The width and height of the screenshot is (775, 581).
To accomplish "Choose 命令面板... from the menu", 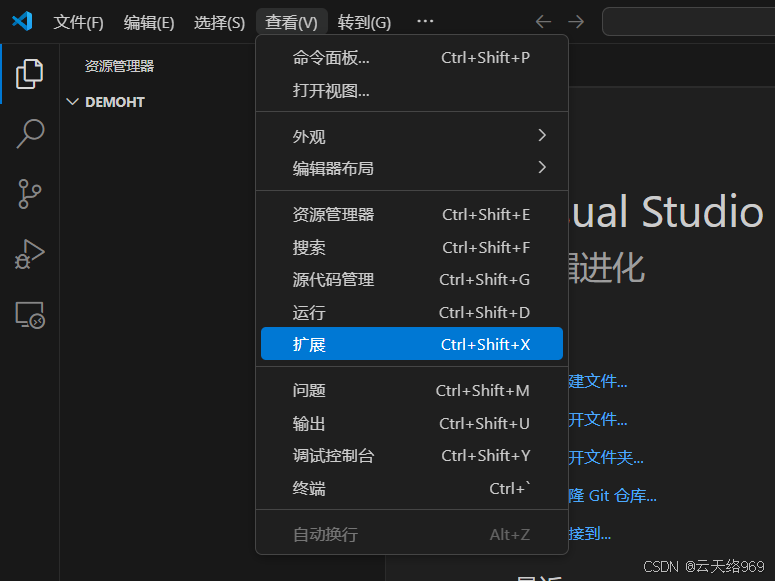I will click(412, 58).
